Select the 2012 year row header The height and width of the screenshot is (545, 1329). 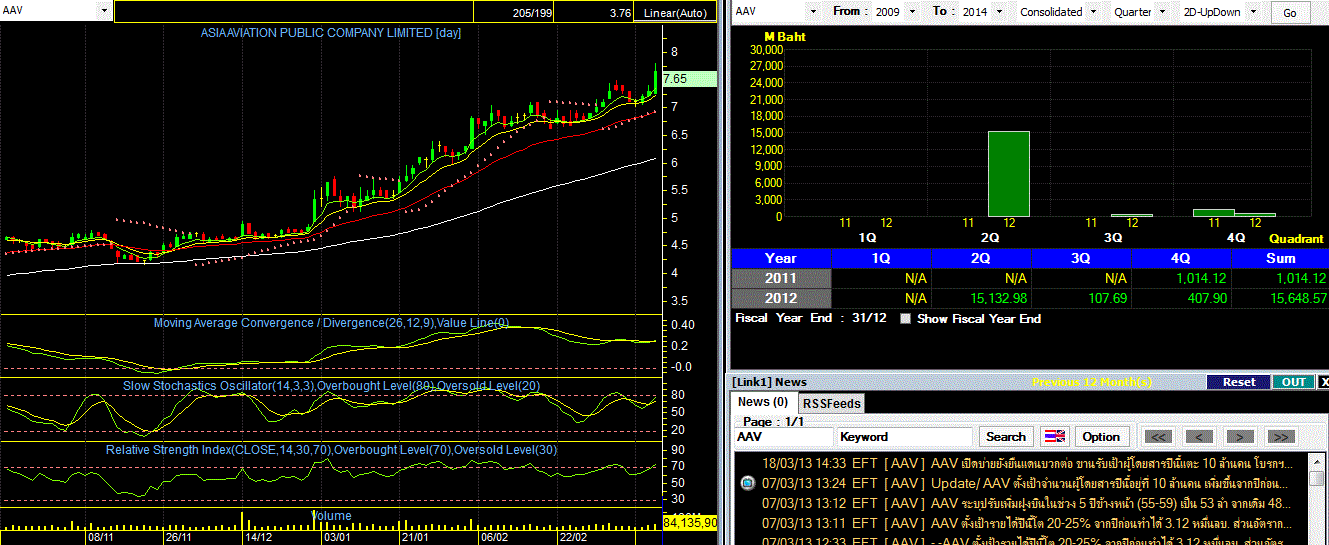pyautogui.click(x=781, y=298)
